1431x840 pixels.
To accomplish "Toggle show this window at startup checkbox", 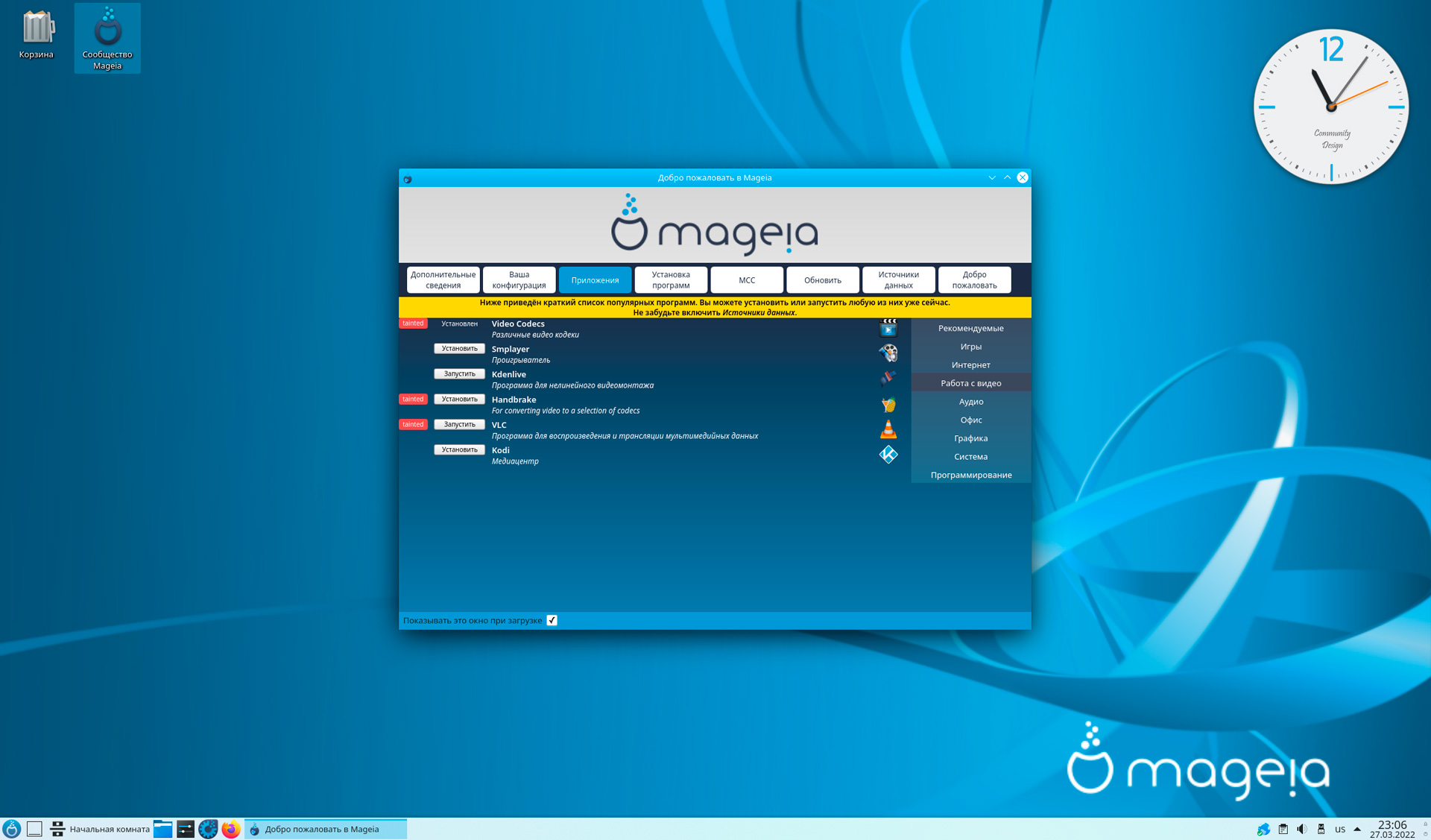I will (x=552, y=620).
